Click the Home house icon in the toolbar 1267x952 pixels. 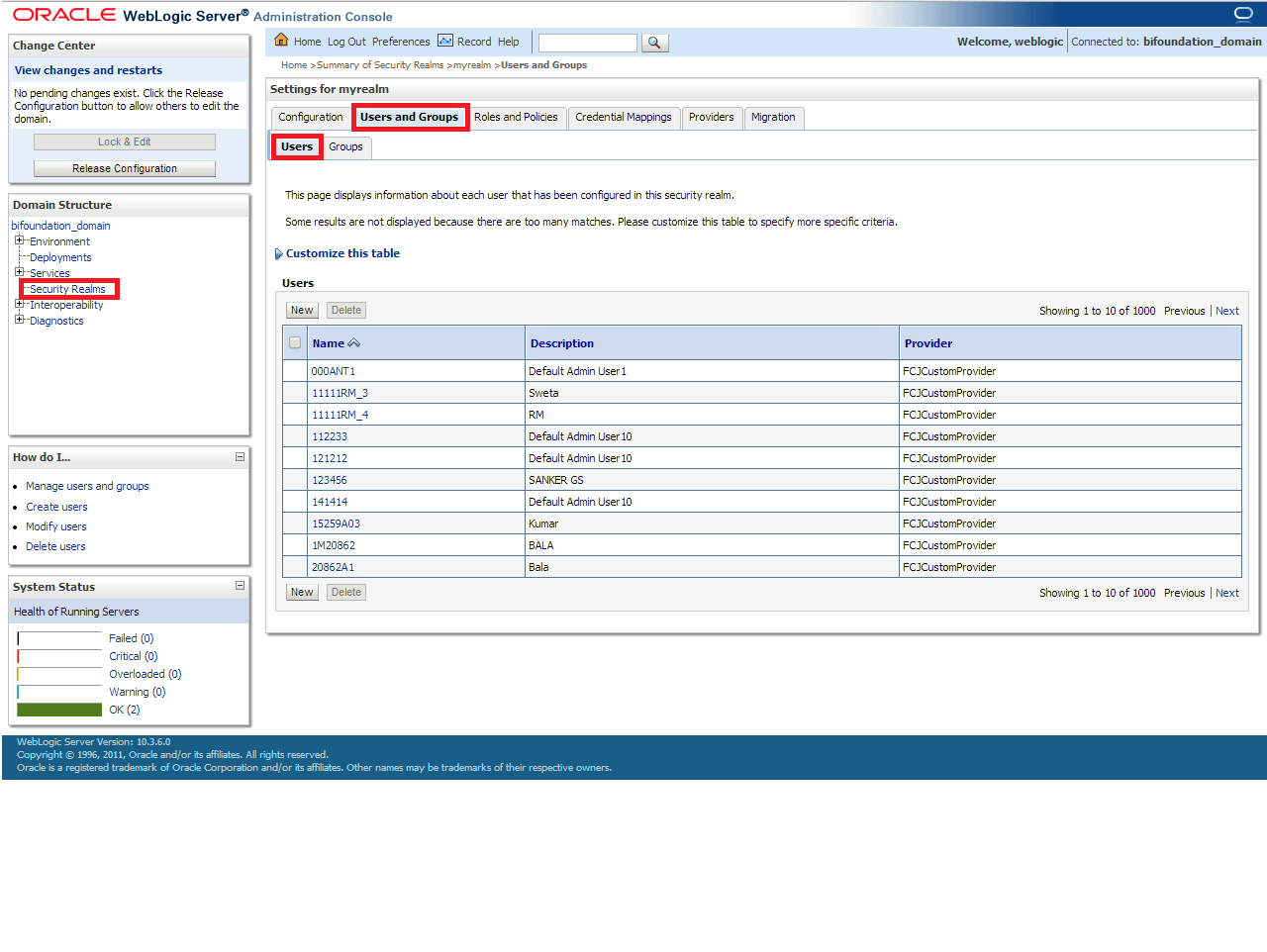[x=281, y=41]
